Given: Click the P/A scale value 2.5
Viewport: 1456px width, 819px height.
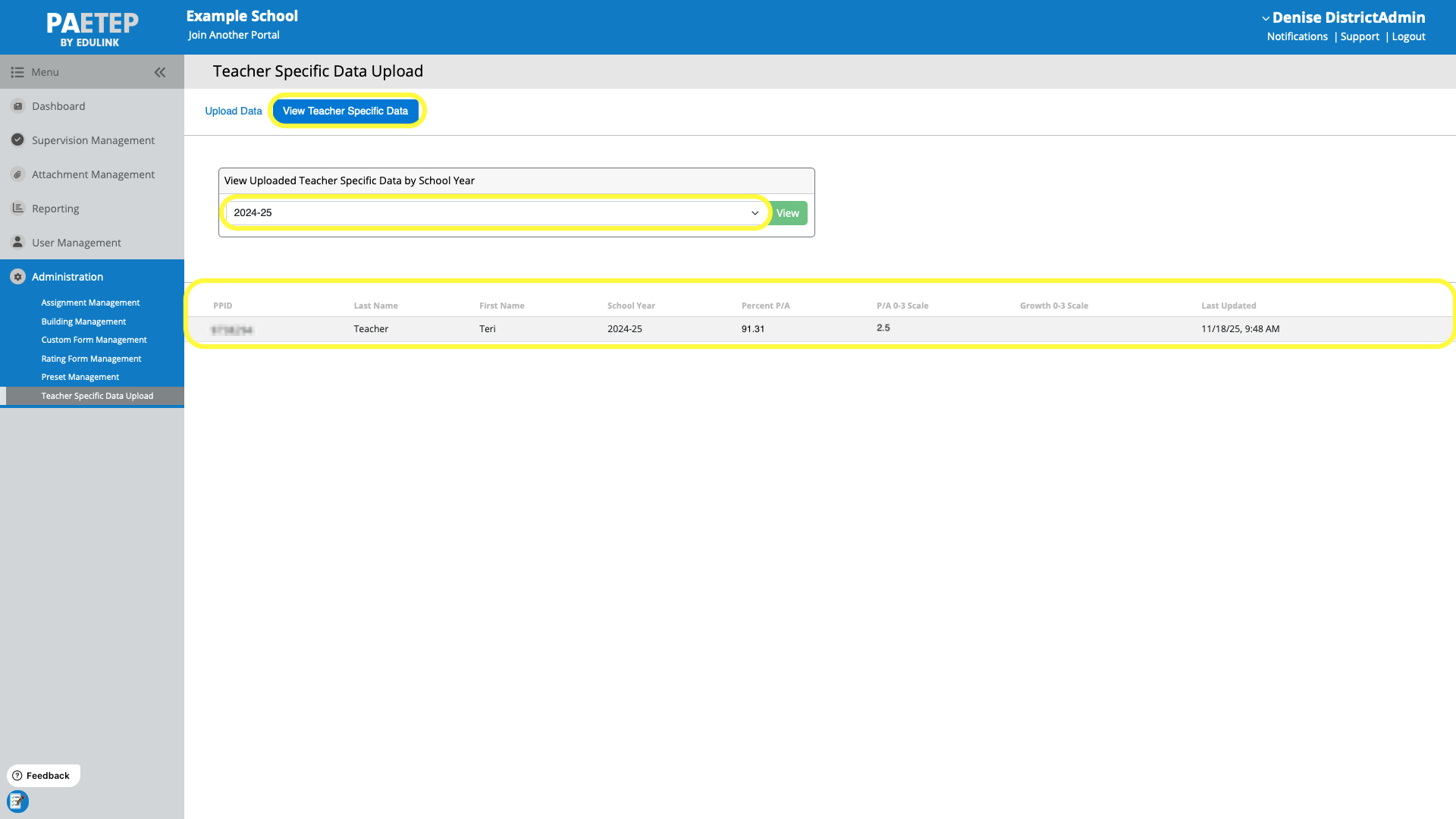Looking at the screenshot, I should point(883,328).
